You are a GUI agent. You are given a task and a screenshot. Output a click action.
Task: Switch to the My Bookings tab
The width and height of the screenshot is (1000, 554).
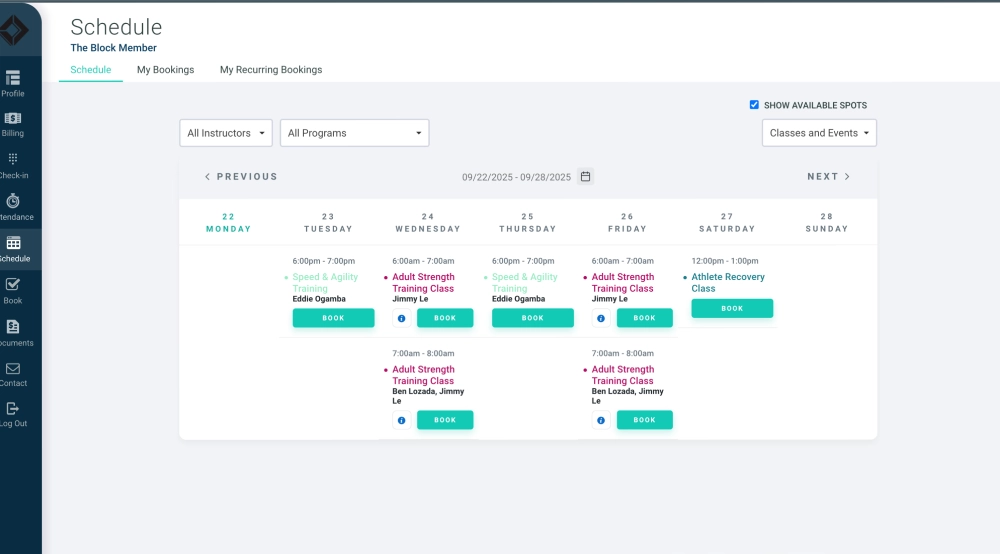(165, 70)
